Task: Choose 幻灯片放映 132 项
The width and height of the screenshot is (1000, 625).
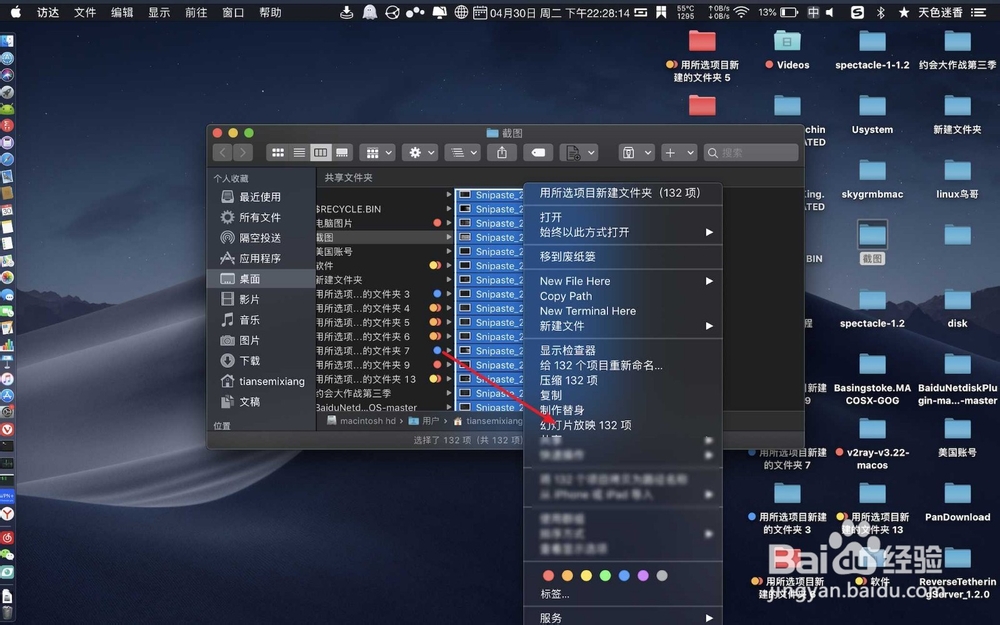Action: point(622,425)
